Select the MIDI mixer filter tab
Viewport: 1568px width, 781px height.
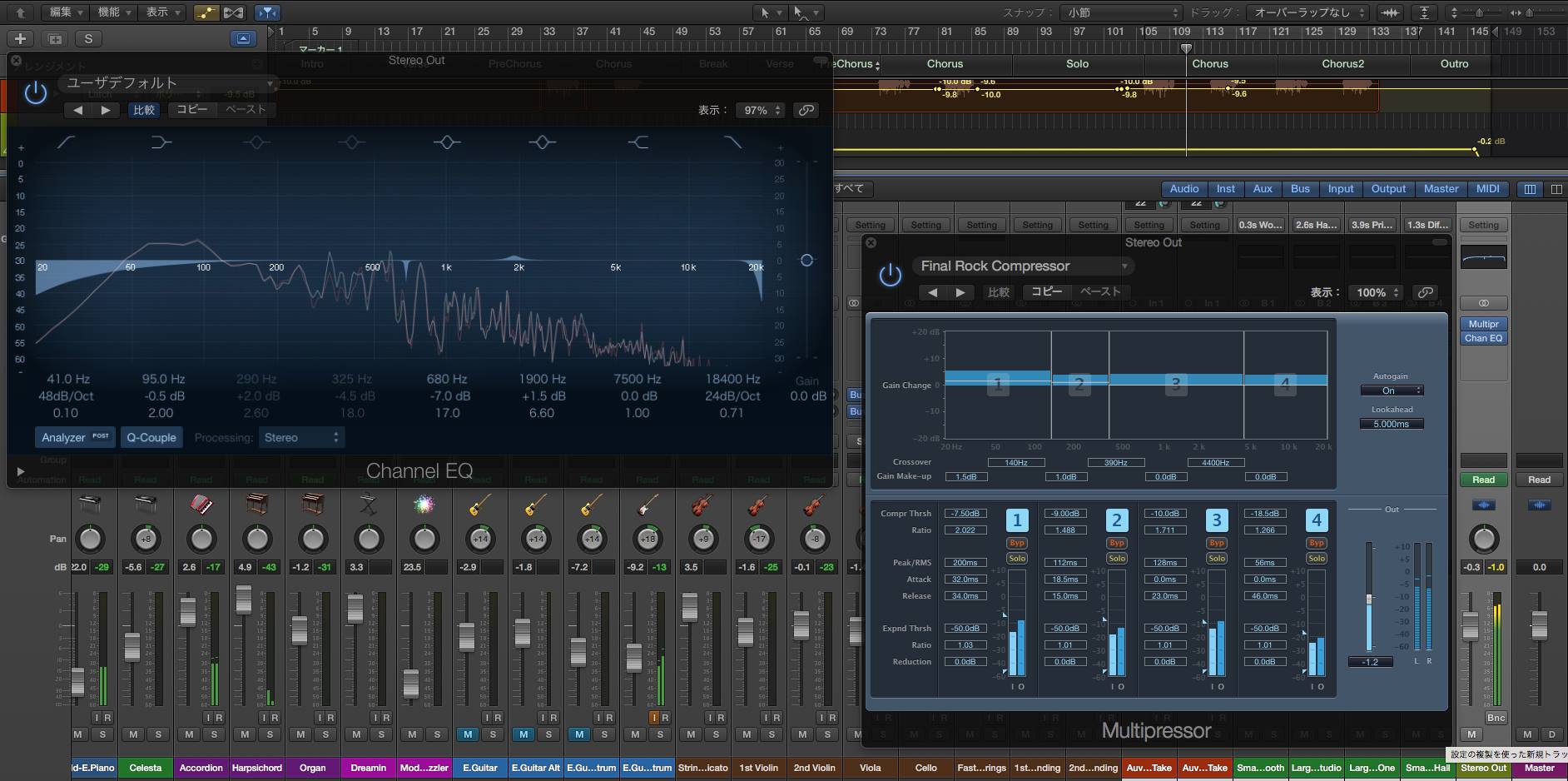(1487, 189)
